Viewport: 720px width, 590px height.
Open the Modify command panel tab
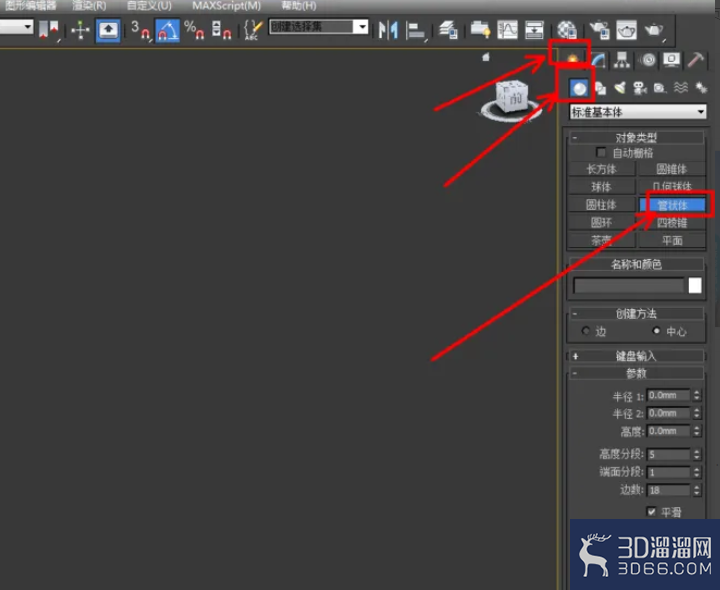598,60
